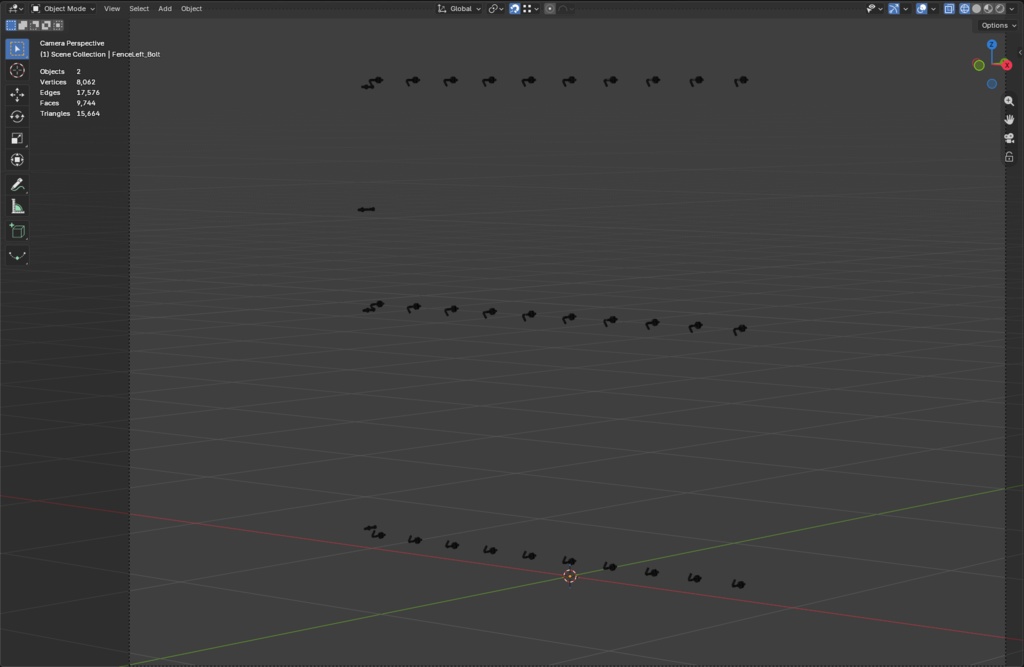Open the Add menu
Screen dimensions: 1024x667
165,8
